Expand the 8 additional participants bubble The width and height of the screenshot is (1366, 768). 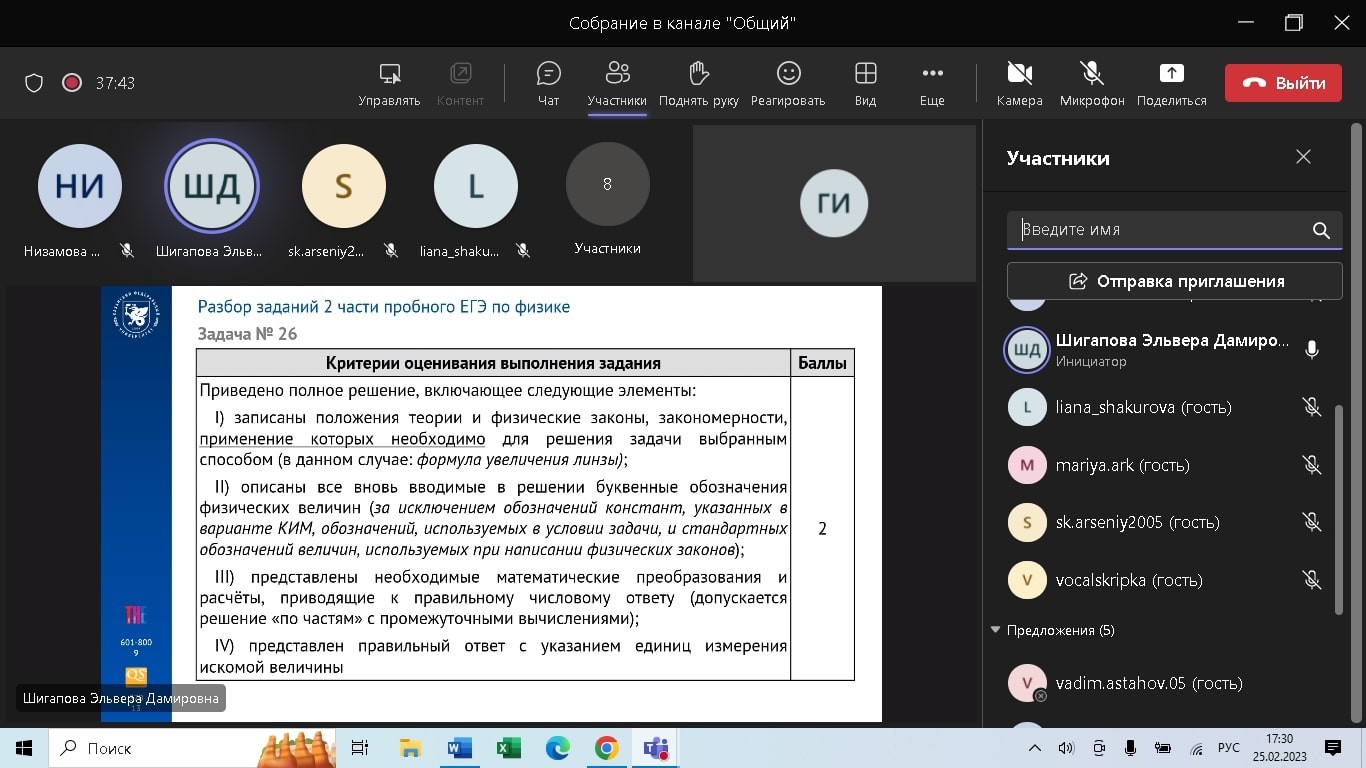pyautogui.click(x=607, y=185)
